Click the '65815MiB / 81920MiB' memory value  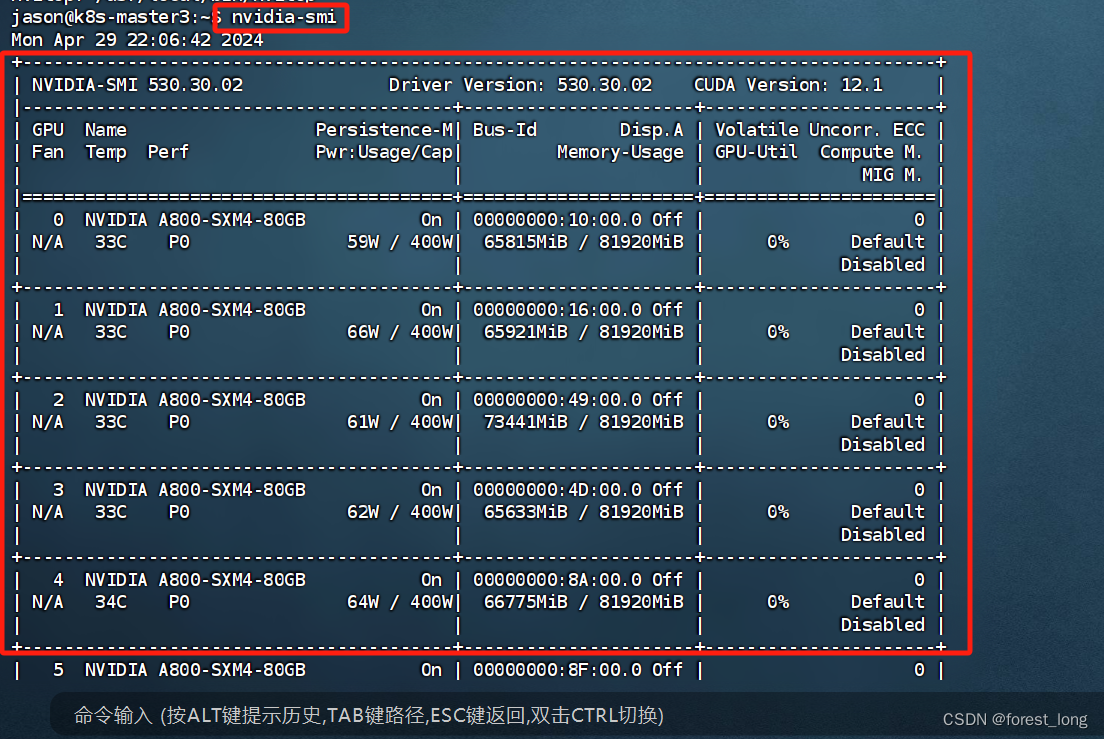pyautogui.click(x=584, y=243)
